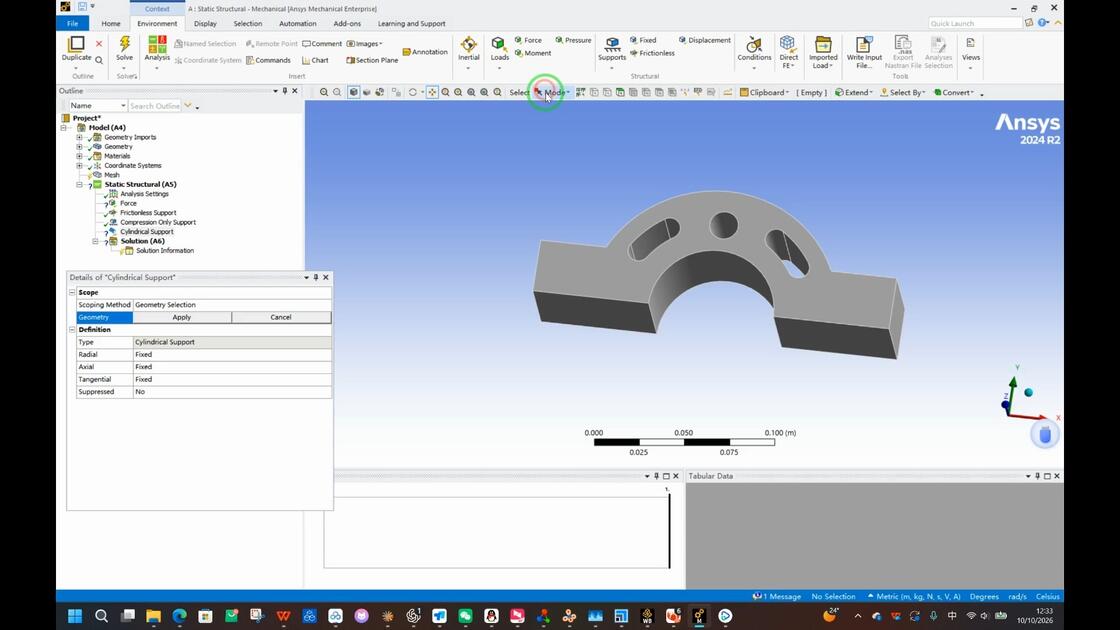Pin the Tabular Data panel
Screen dimensions: 1120x630
click(x=1038, y=476)
